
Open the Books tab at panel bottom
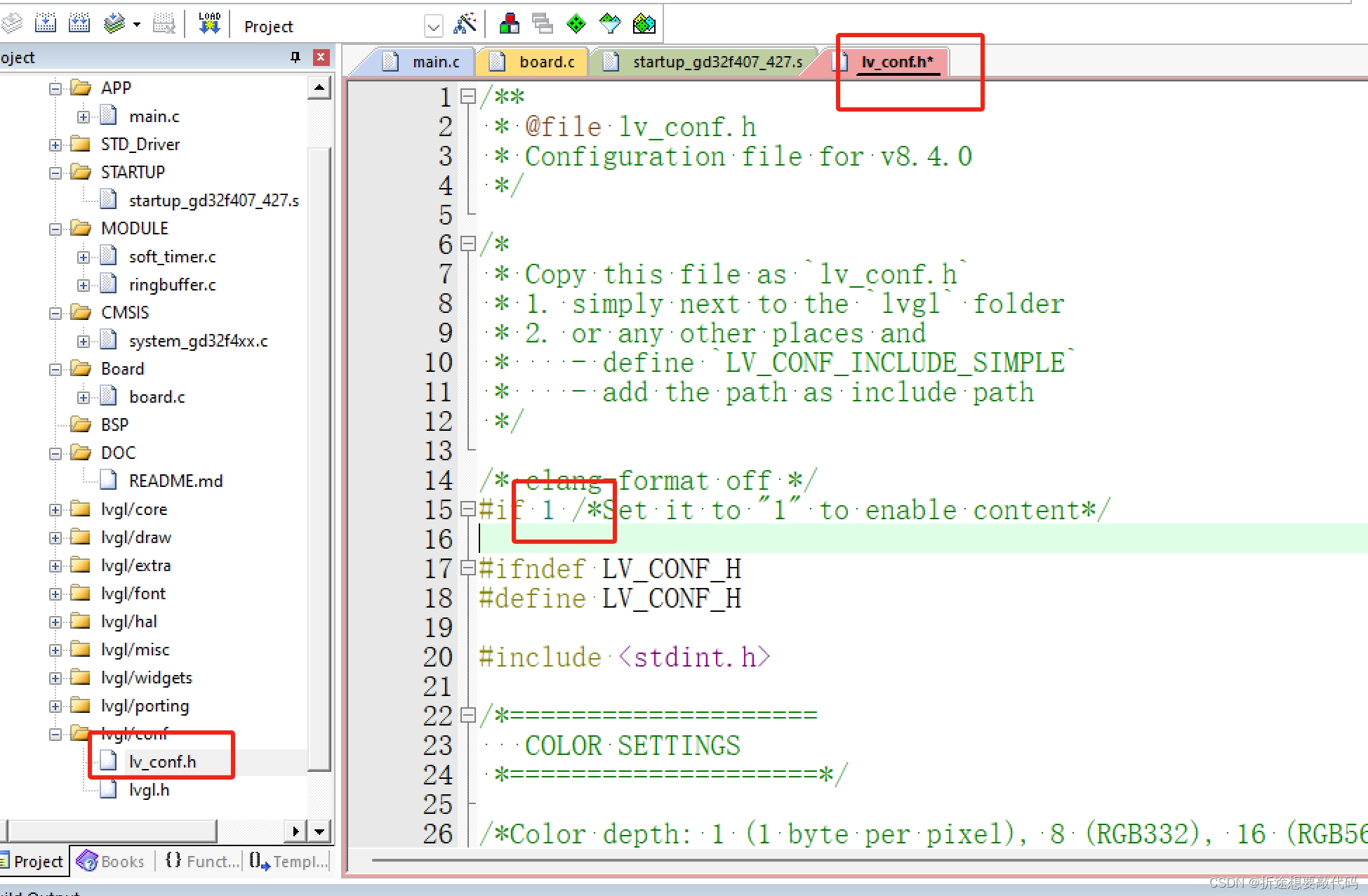point(111,861)
